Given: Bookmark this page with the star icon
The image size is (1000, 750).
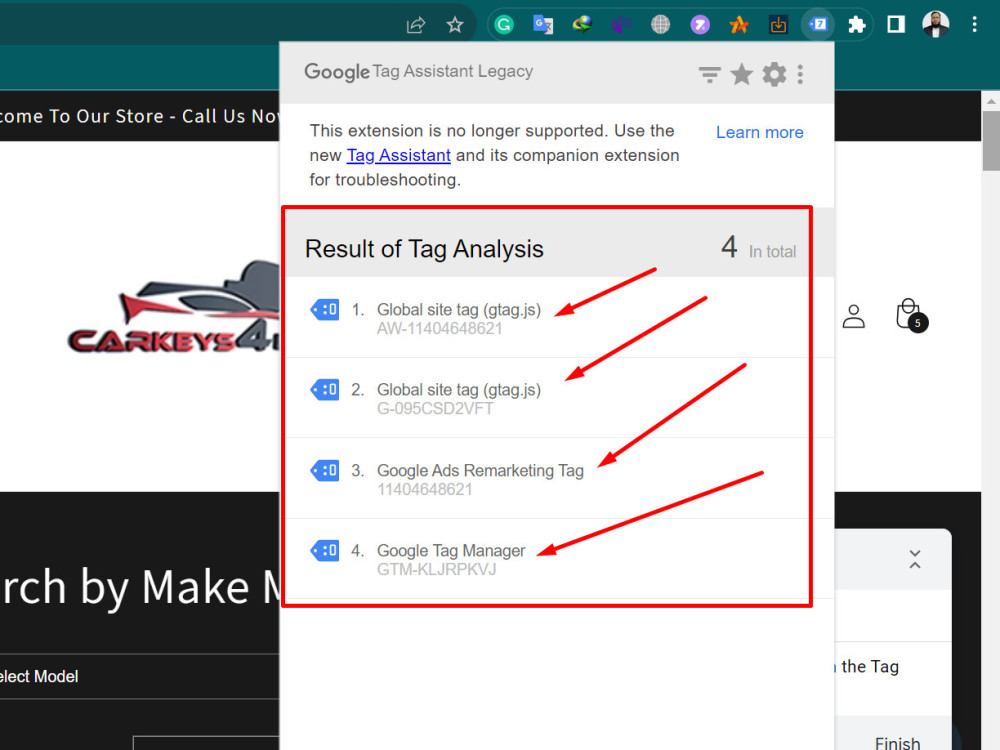Looking at the screenshot, I should pyautogui.click(x=455, y=25).
